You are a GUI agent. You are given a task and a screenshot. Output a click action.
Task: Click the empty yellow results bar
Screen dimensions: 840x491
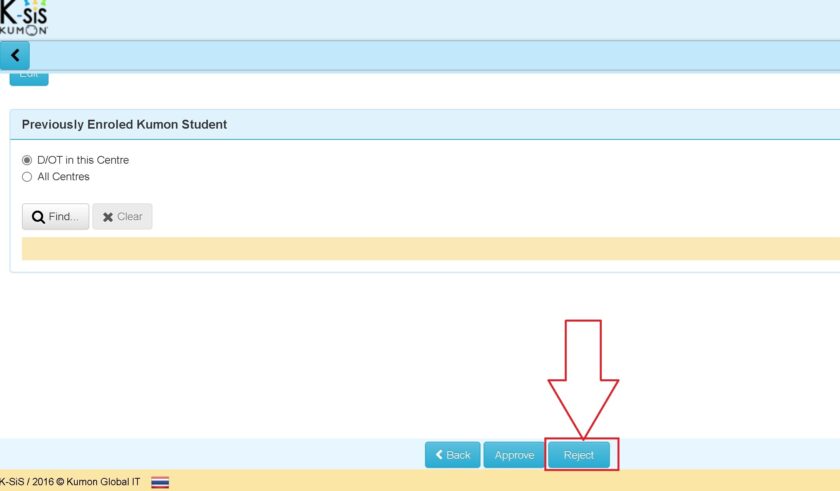coord(430,249)
